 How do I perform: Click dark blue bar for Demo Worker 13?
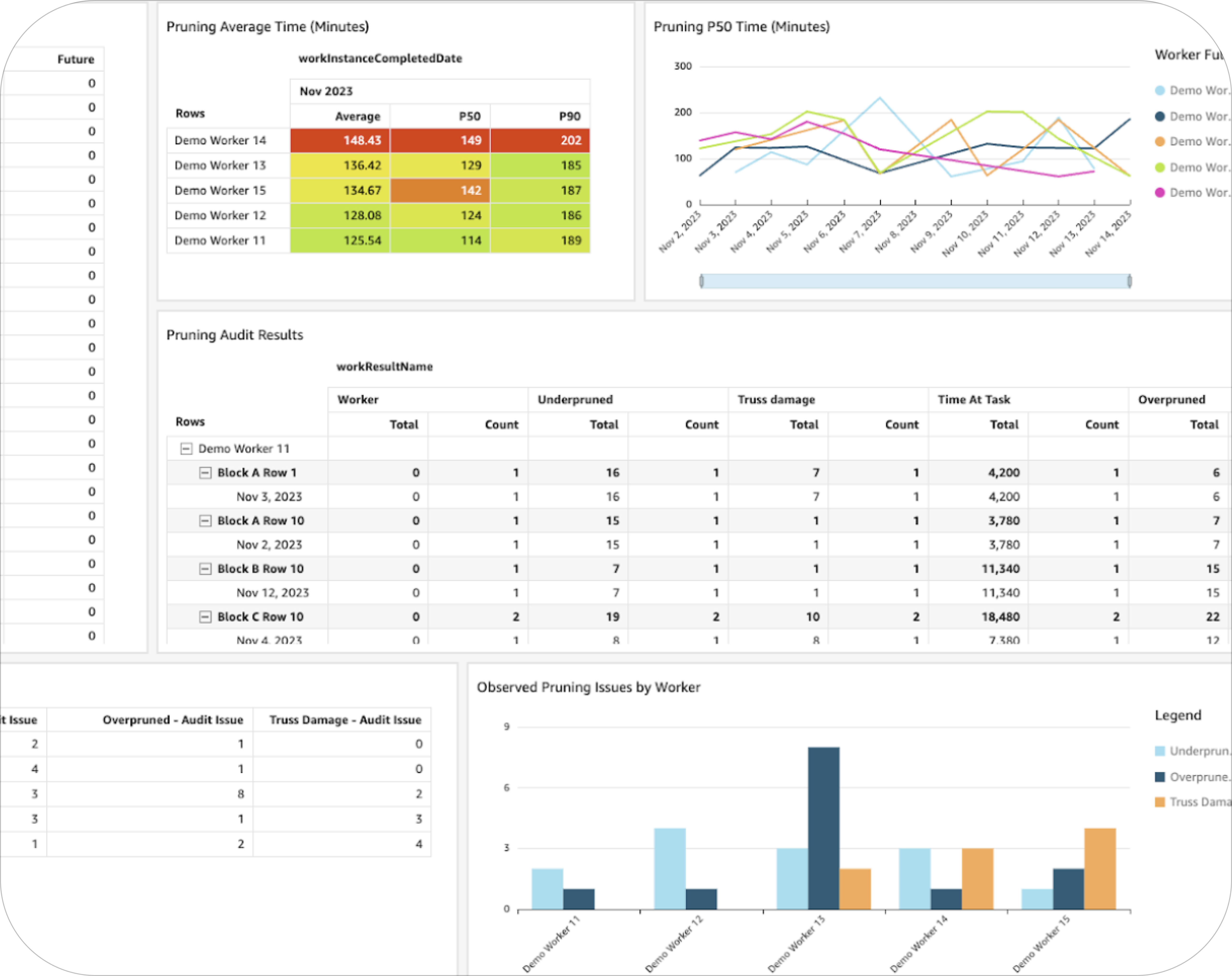pos(824,828)
